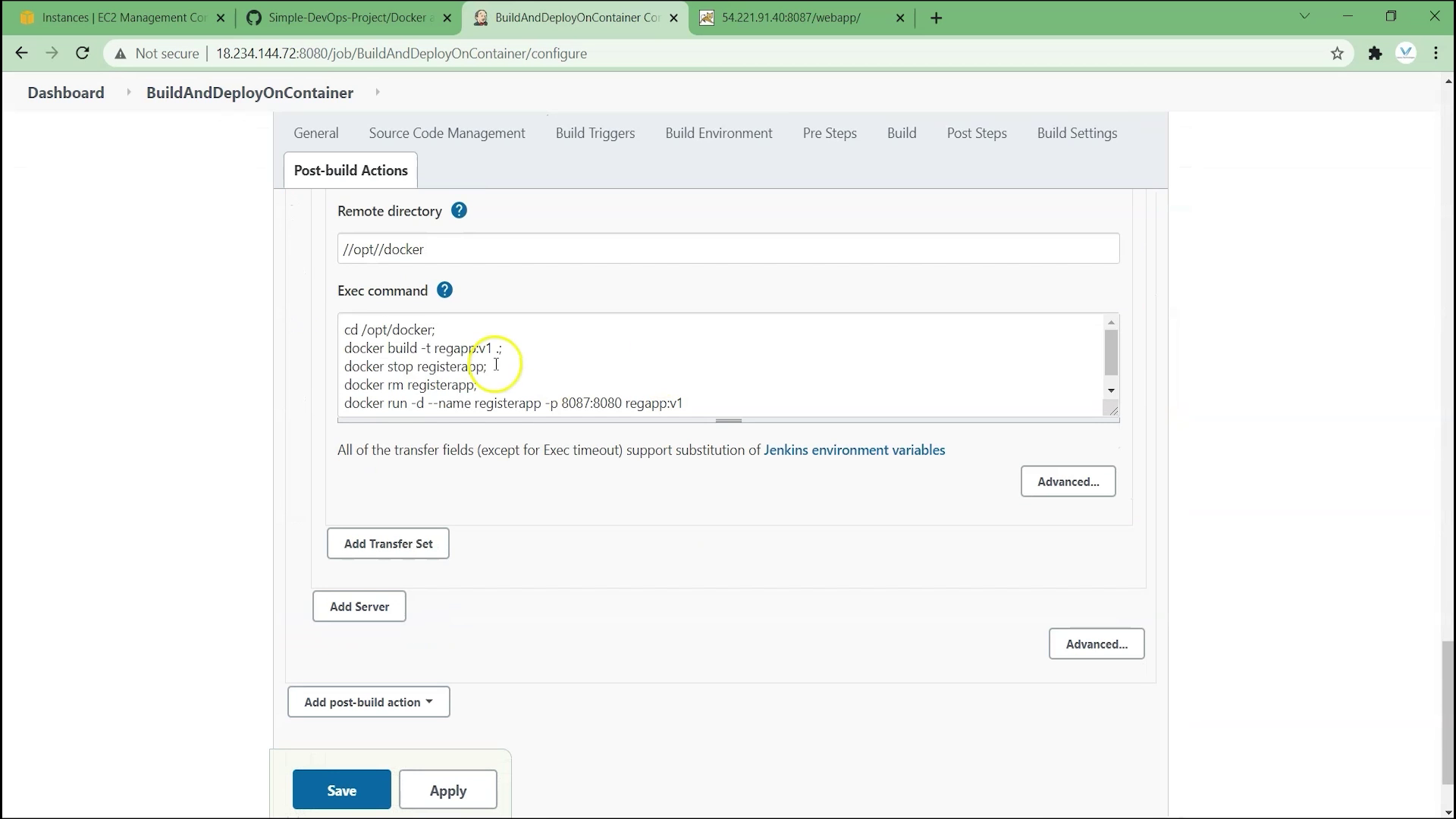
Task: Open the tab search dropdown arrow
Action: pyautogui.click(x=1304, y=16)
